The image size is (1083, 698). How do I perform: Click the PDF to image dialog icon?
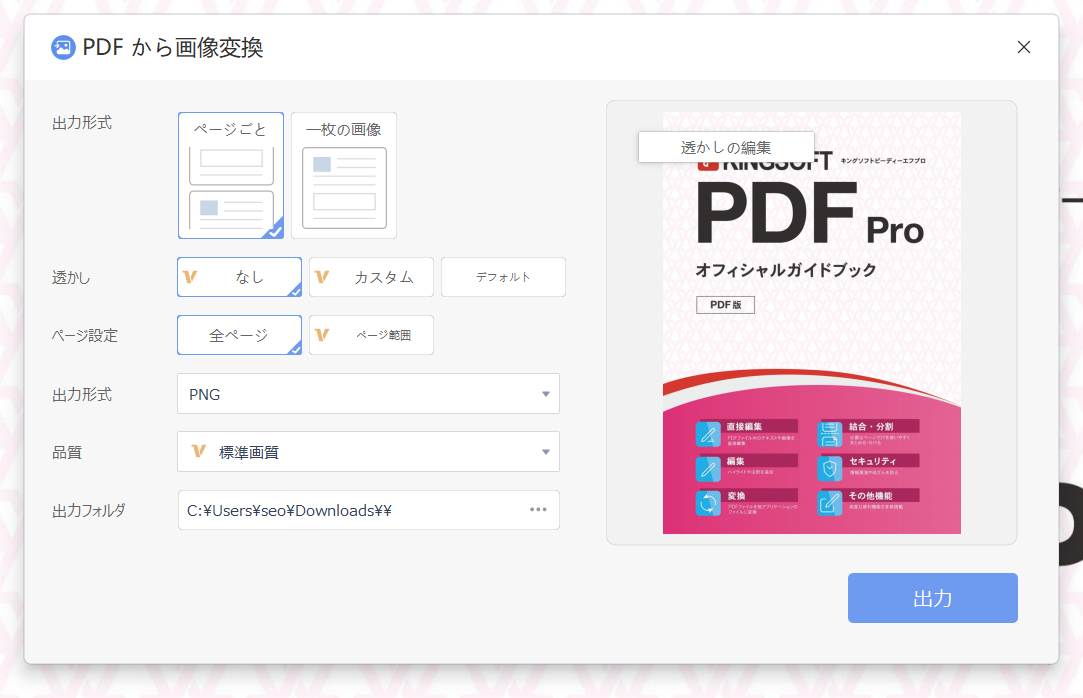[63, 48]
